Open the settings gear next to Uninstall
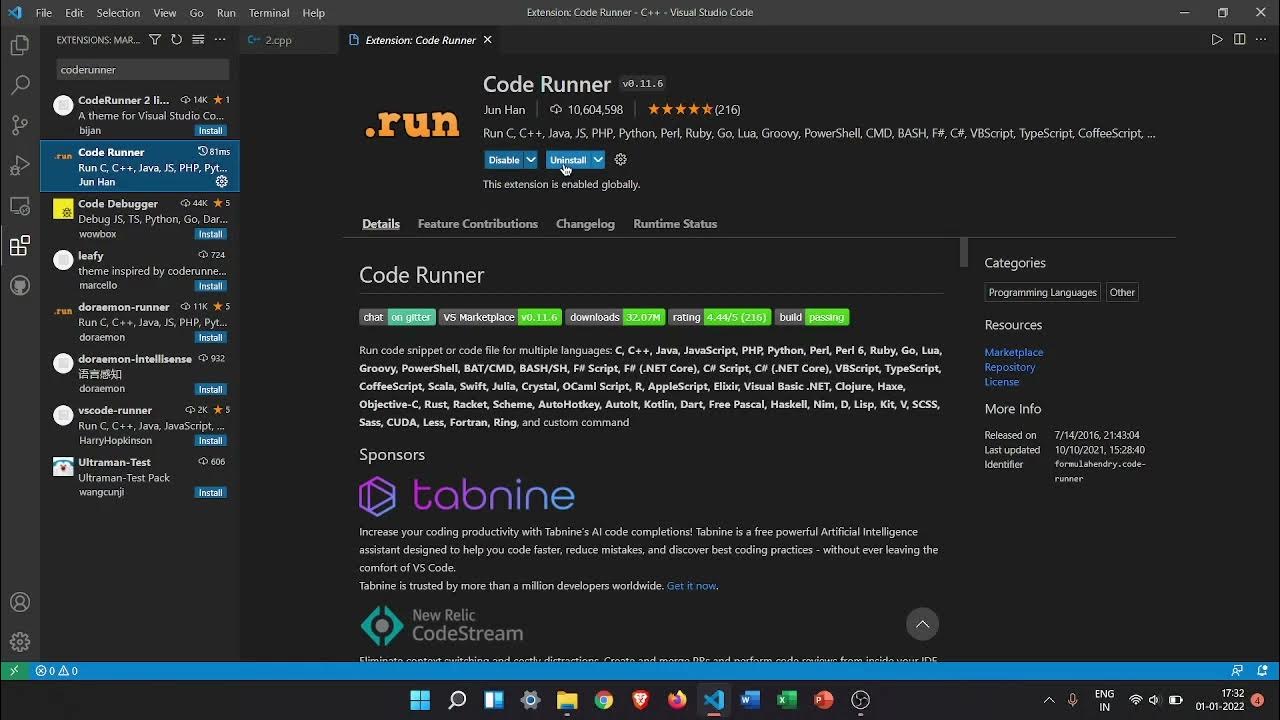The height and width of the screenshot is (720, 1280). point(620,160)
